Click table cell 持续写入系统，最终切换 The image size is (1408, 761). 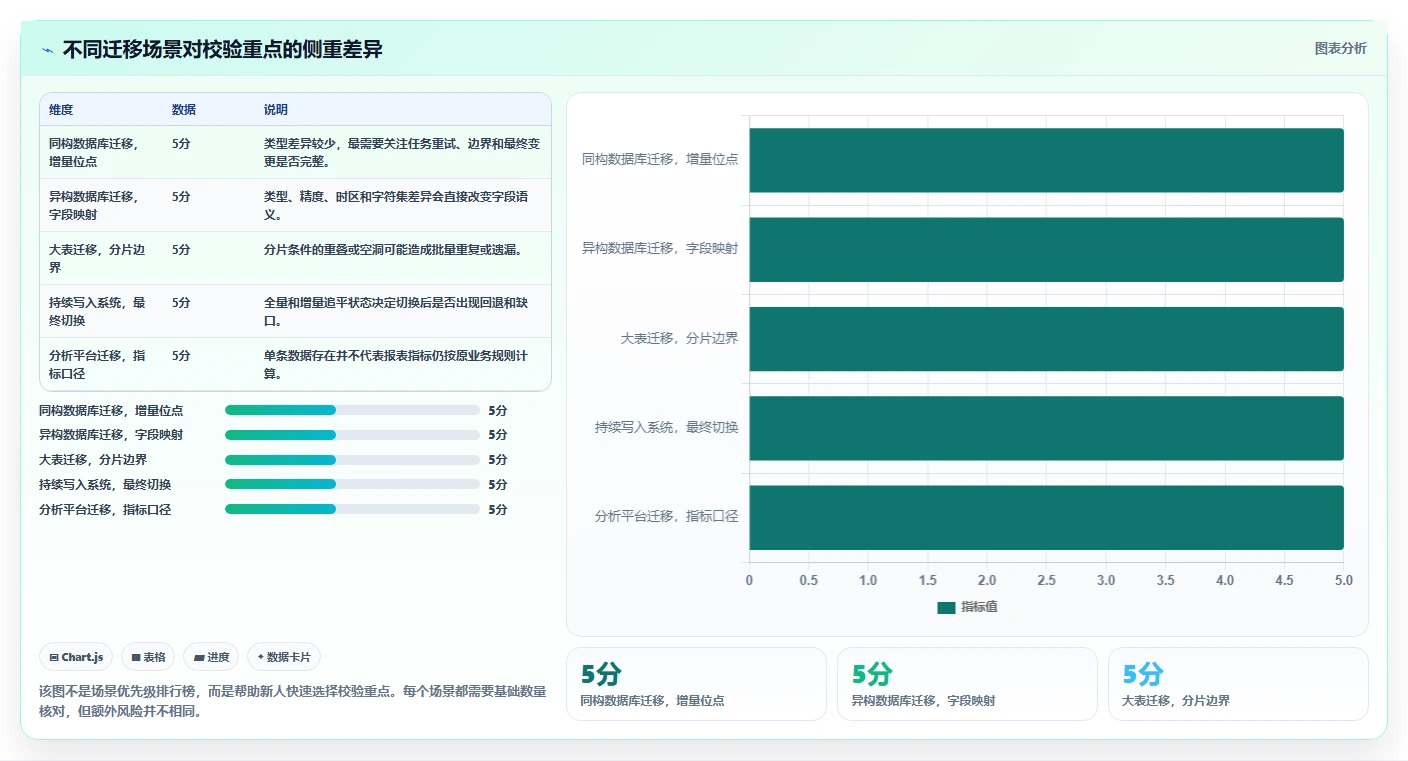pos(99,311)
